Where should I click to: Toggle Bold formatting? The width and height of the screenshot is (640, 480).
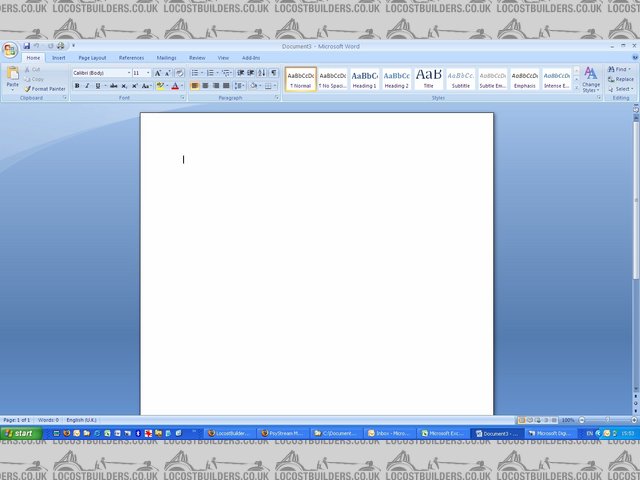[77, 86]
